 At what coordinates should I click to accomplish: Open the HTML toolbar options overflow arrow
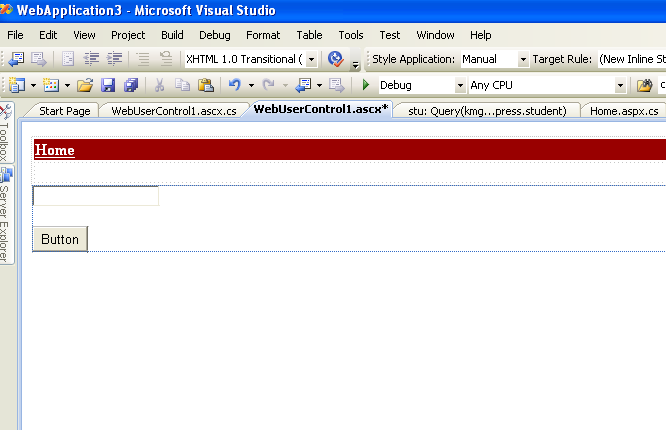pos(356,64)
